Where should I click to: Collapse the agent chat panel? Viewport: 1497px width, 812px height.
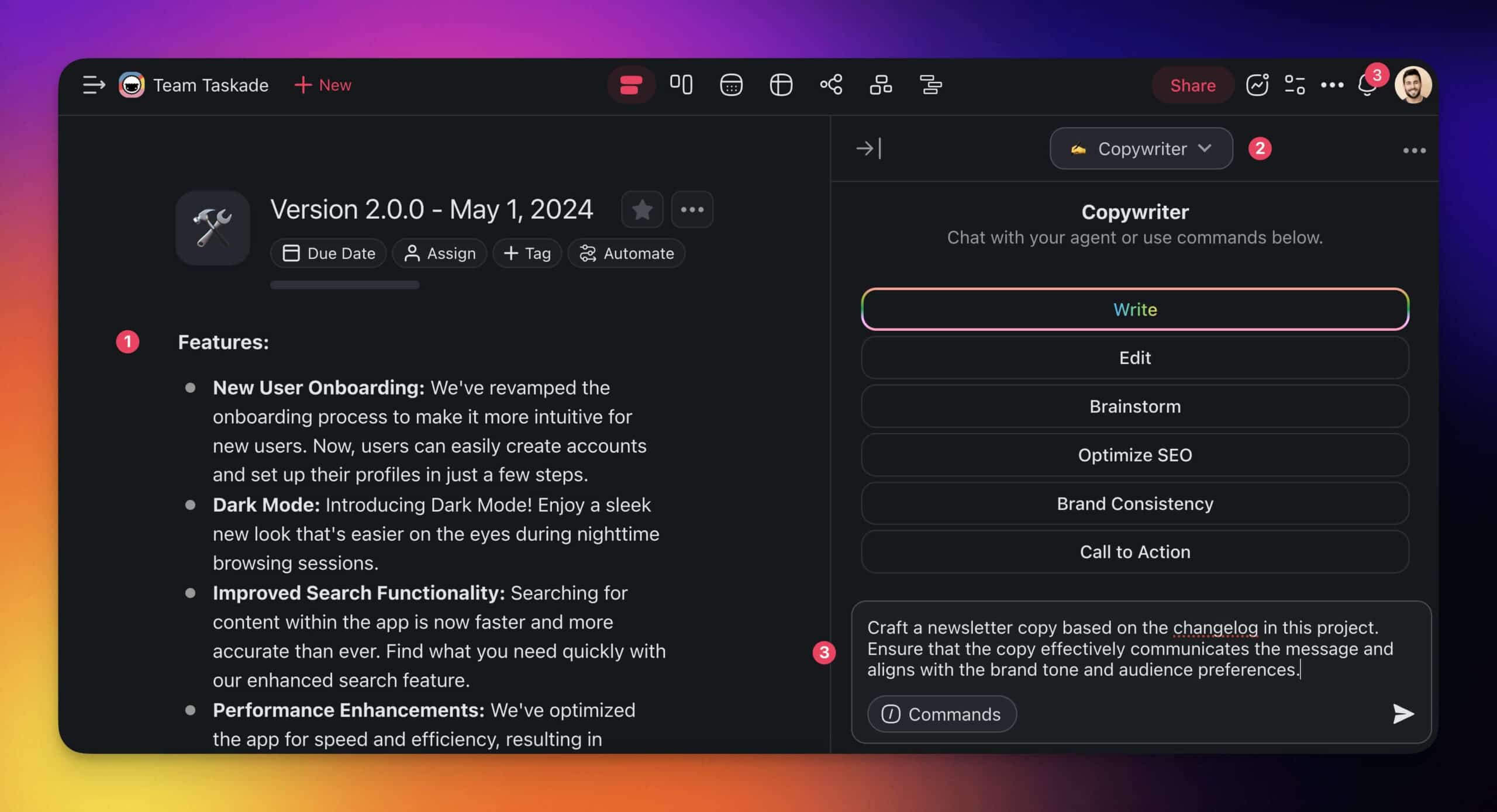868,148
